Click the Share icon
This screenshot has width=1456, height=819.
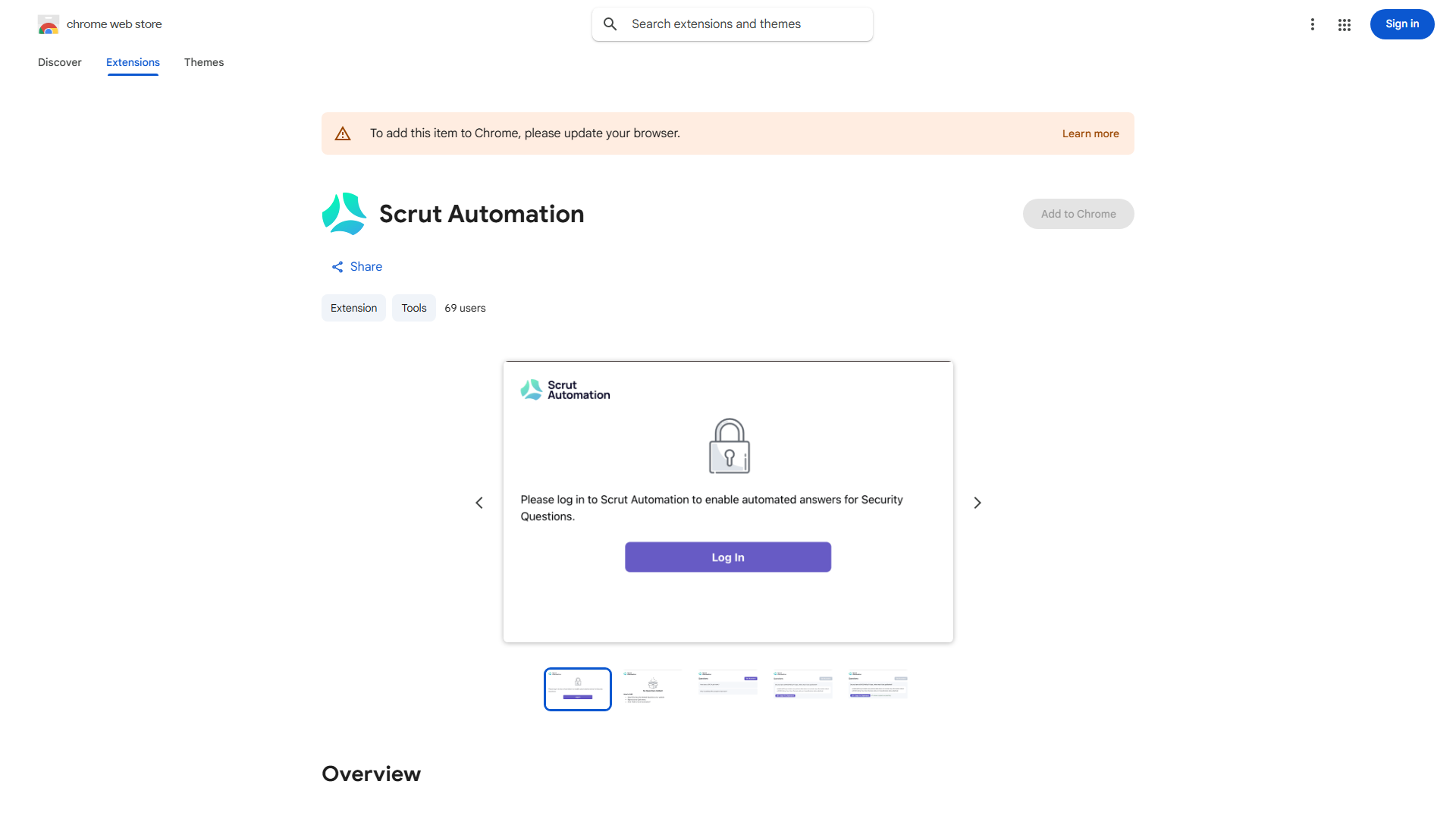point(337,267)
